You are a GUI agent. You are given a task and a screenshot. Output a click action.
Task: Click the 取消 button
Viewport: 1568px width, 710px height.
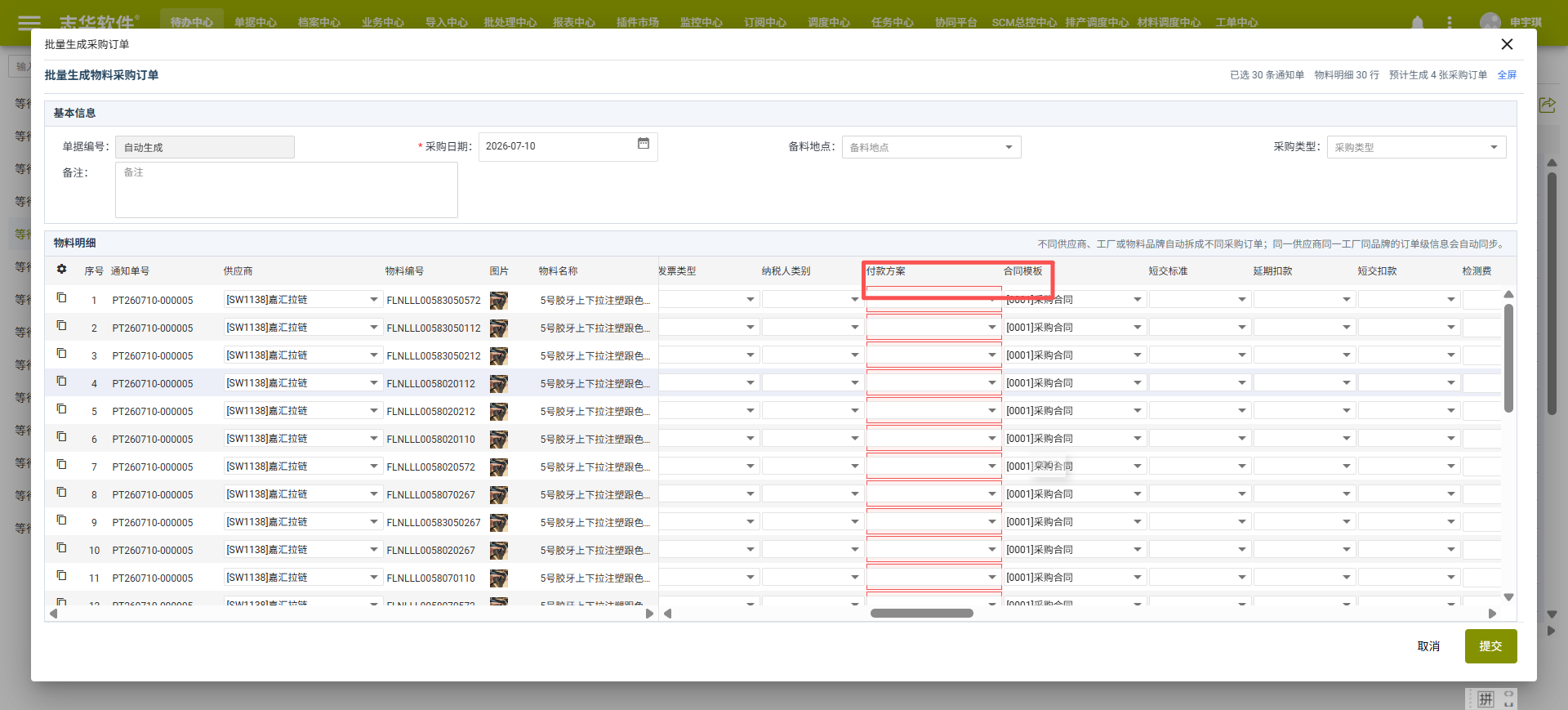click(x=1428, y=646)
